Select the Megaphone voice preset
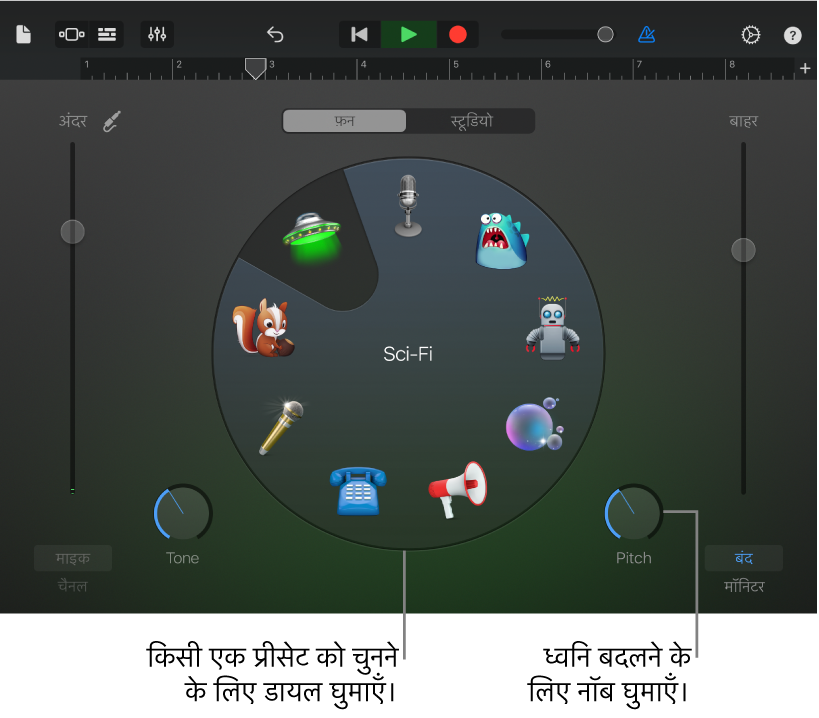The height and width of the screenshot is (718, 819). [458, 489]
